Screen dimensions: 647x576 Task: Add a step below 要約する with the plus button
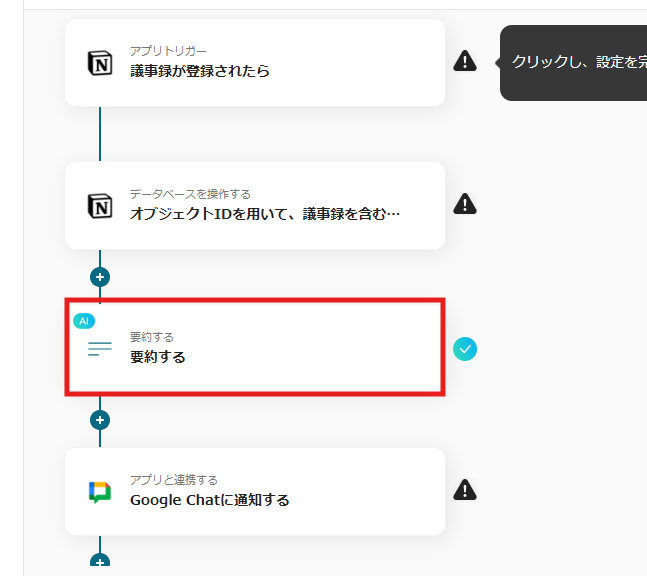click(100, 420)
